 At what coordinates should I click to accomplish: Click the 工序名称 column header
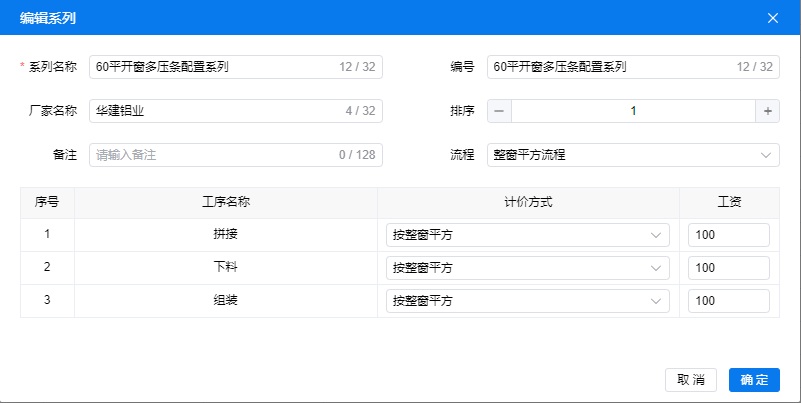click(225, 202)
